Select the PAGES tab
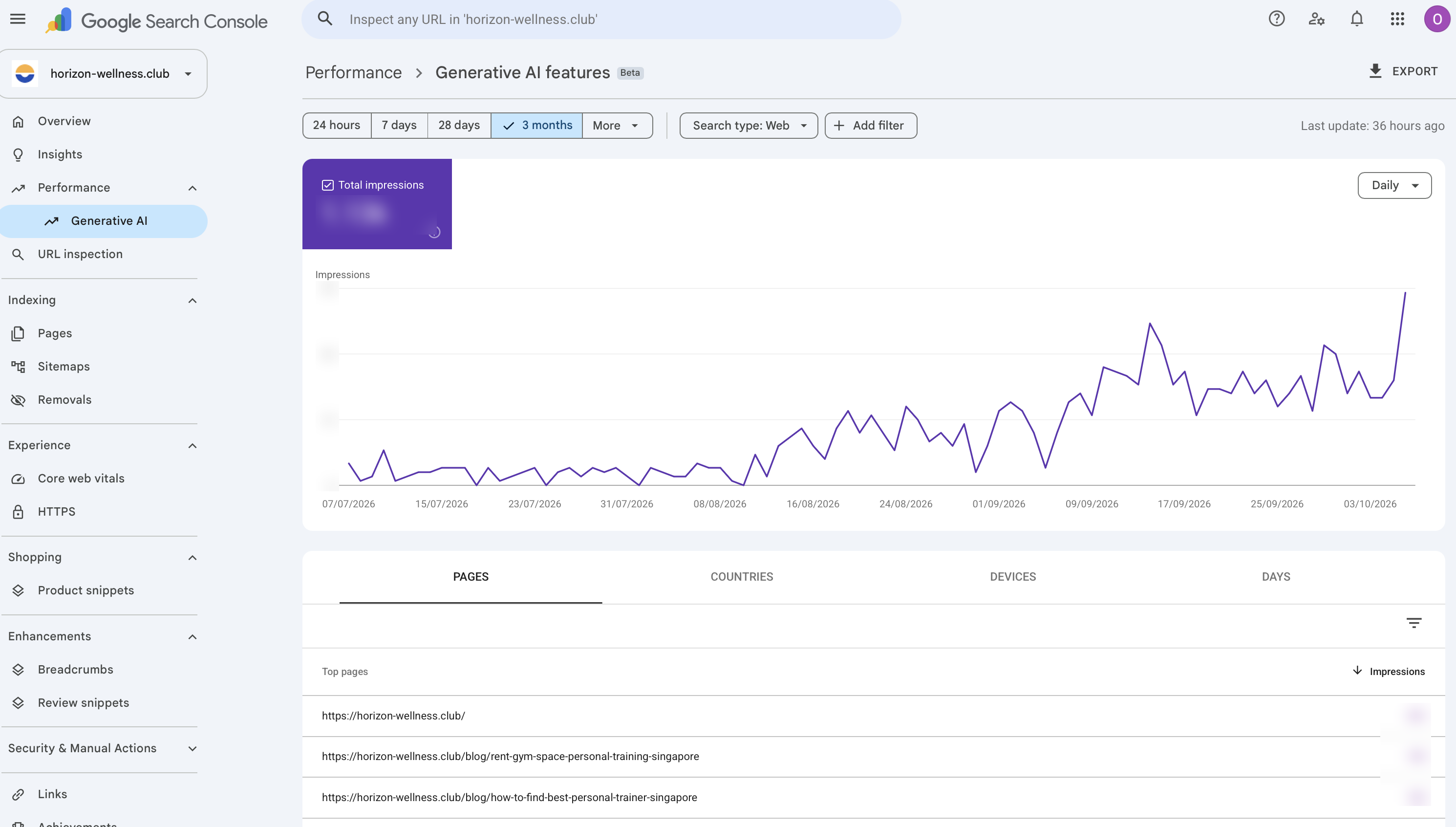The width and height of the screenshot is (1456, 827). click(x=471, y=577)
